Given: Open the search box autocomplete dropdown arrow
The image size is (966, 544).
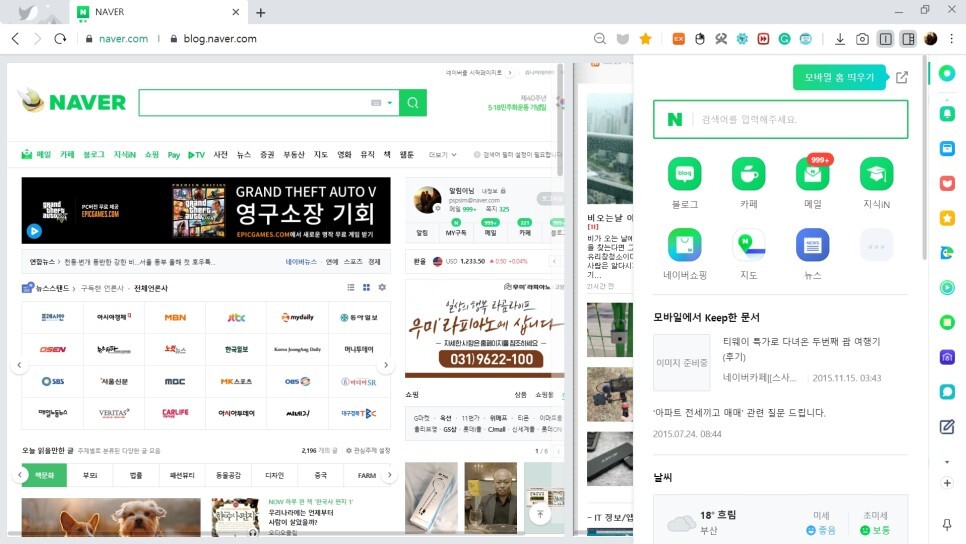Looking at the screenshot, I should point(389,103).
